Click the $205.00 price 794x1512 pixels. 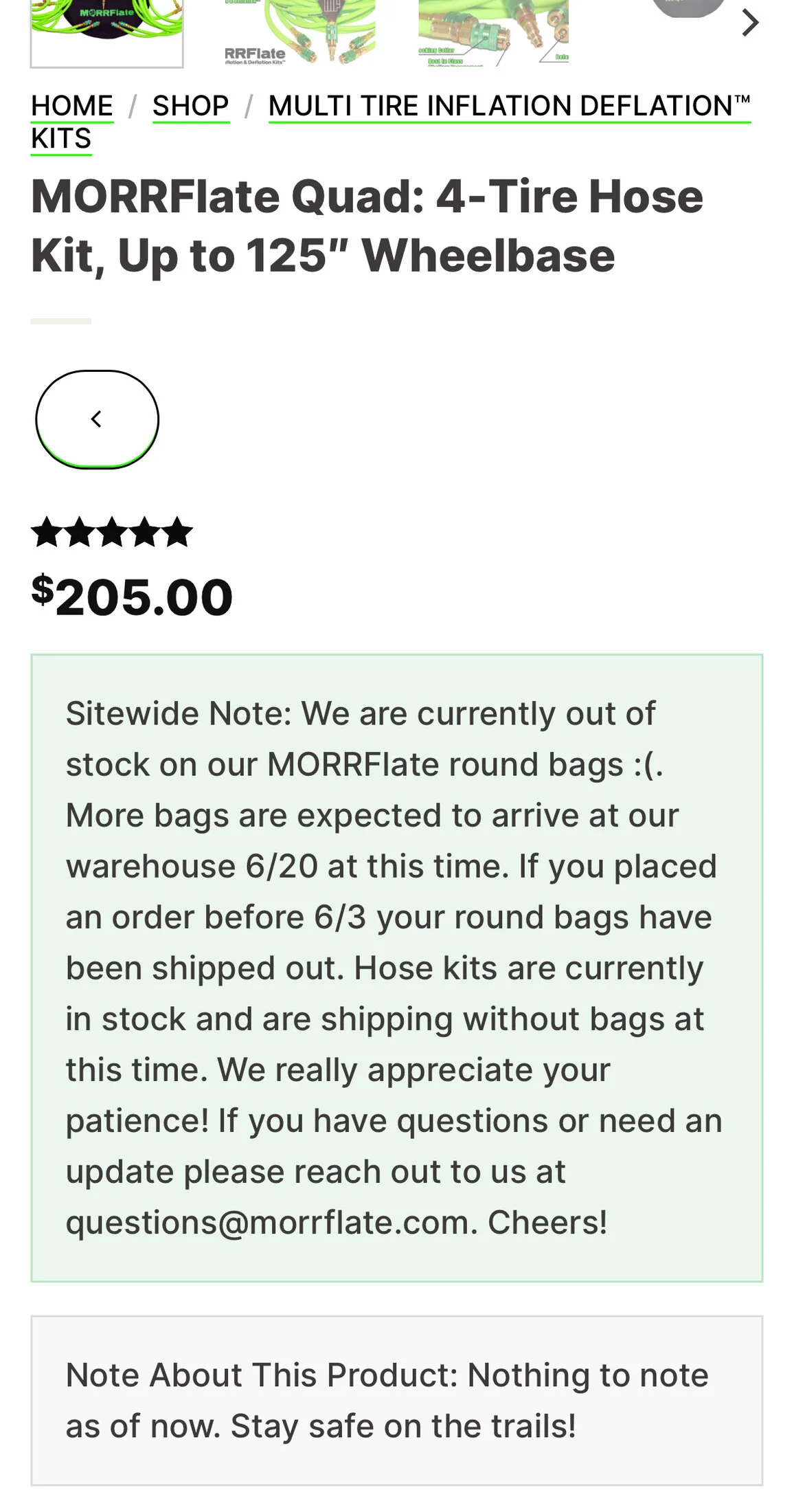[x=133, y=597]
